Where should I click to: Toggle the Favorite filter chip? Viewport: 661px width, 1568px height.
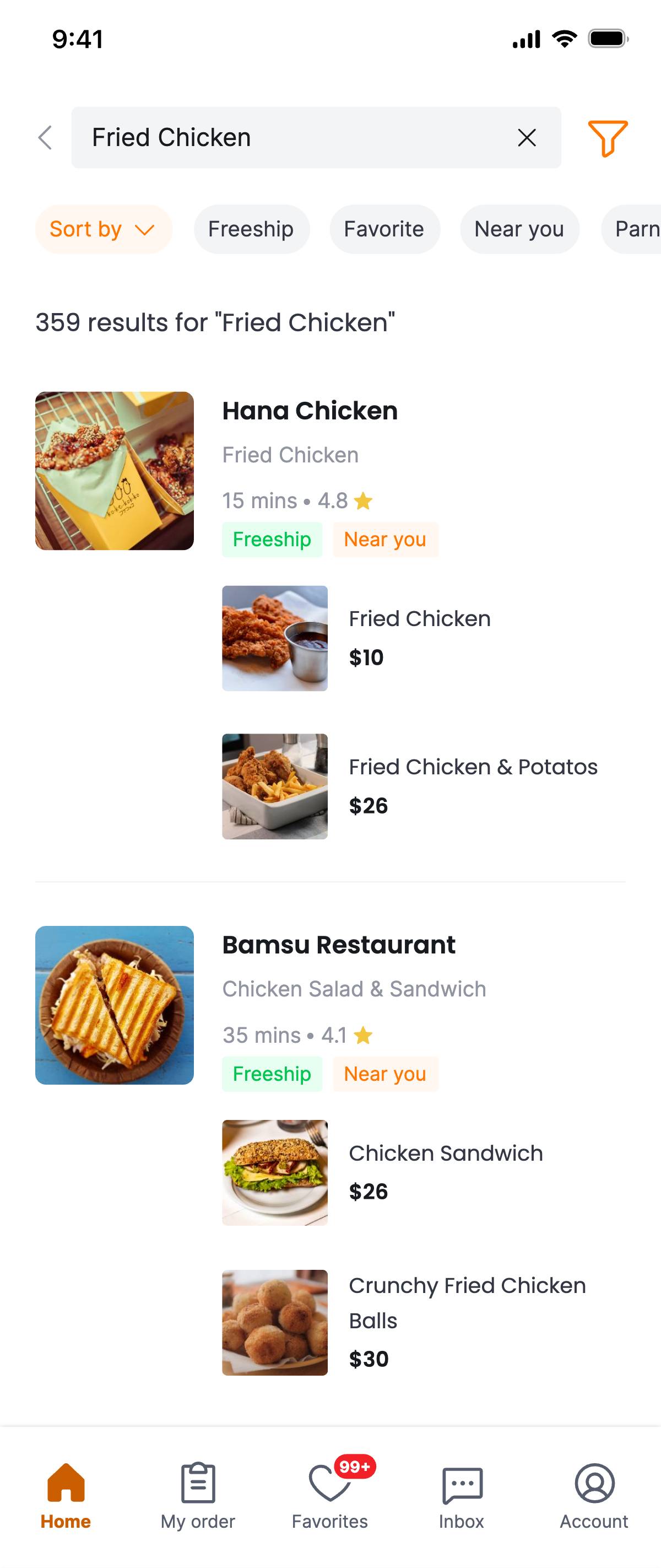point(384,229)
